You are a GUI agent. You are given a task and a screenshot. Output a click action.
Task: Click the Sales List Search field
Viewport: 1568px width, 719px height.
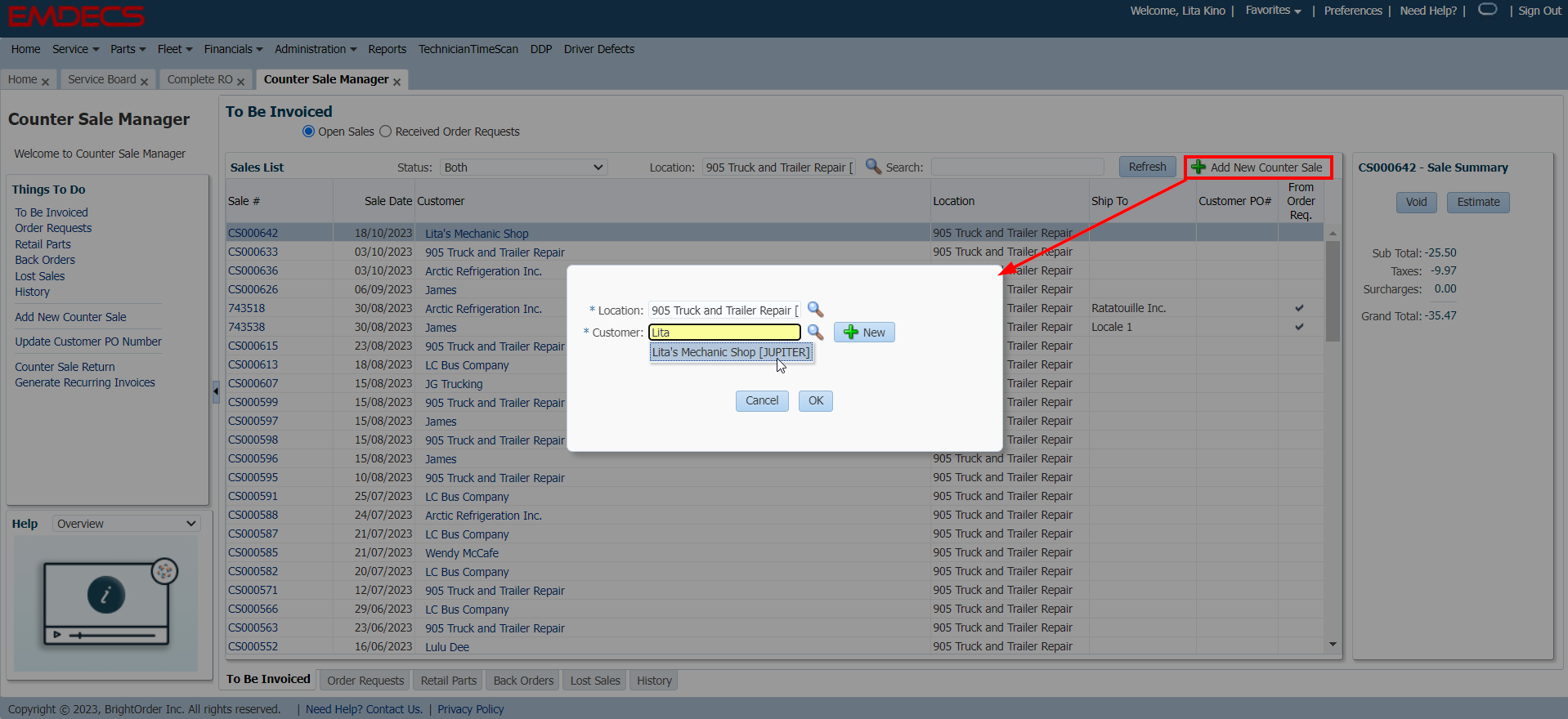tap(1018, 167)
